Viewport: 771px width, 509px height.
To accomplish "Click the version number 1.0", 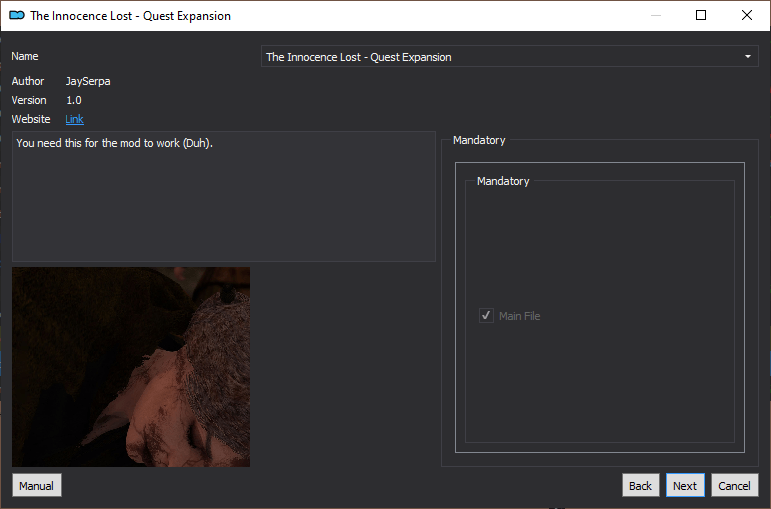I will [x=74, y=100].
